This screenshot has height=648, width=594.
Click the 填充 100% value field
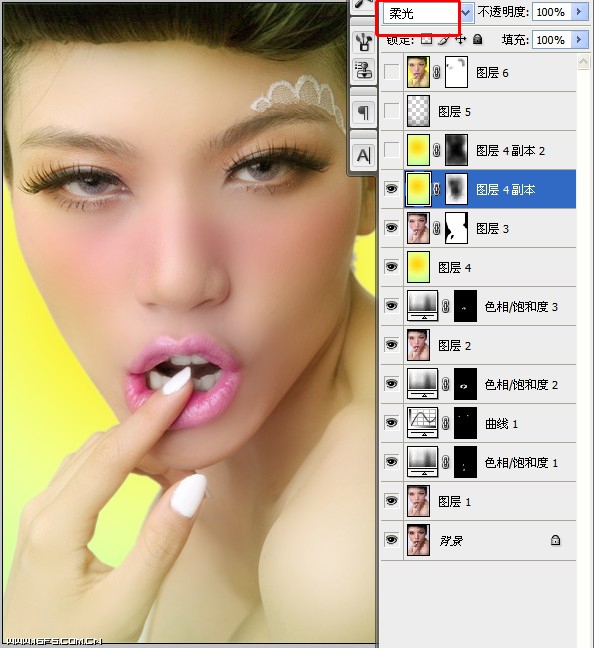click(552, 40)
